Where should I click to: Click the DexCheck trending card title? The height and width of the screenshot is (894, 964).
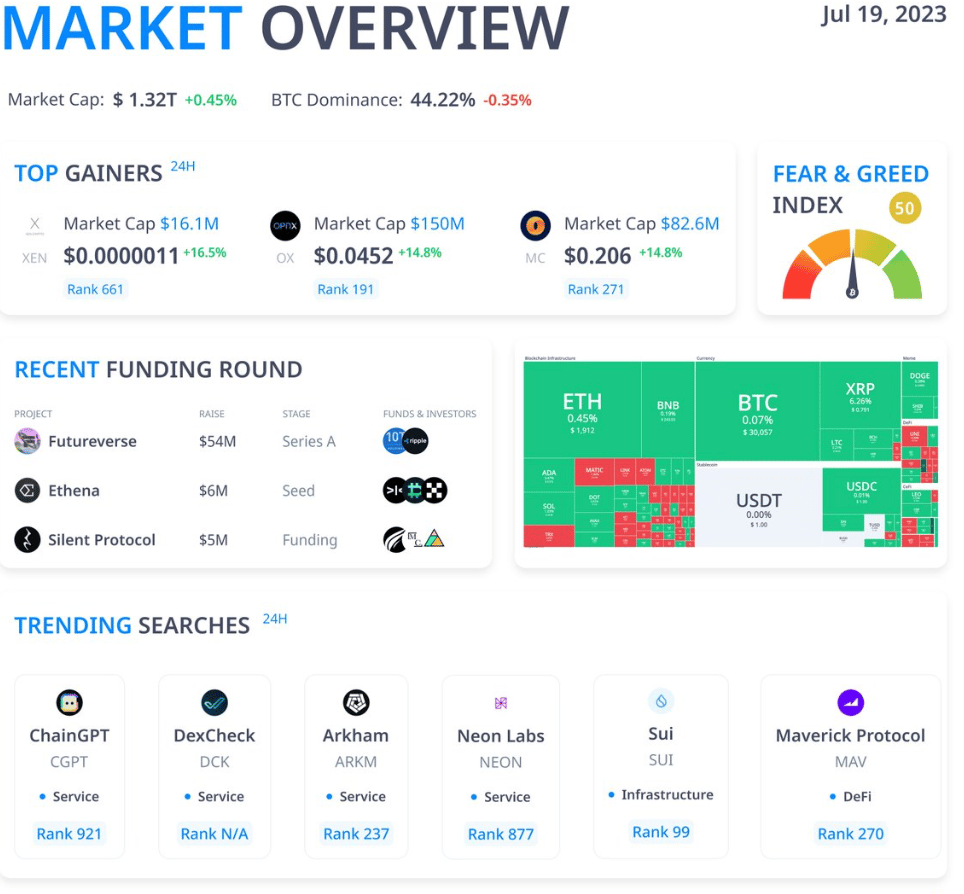tap(215, 735)
